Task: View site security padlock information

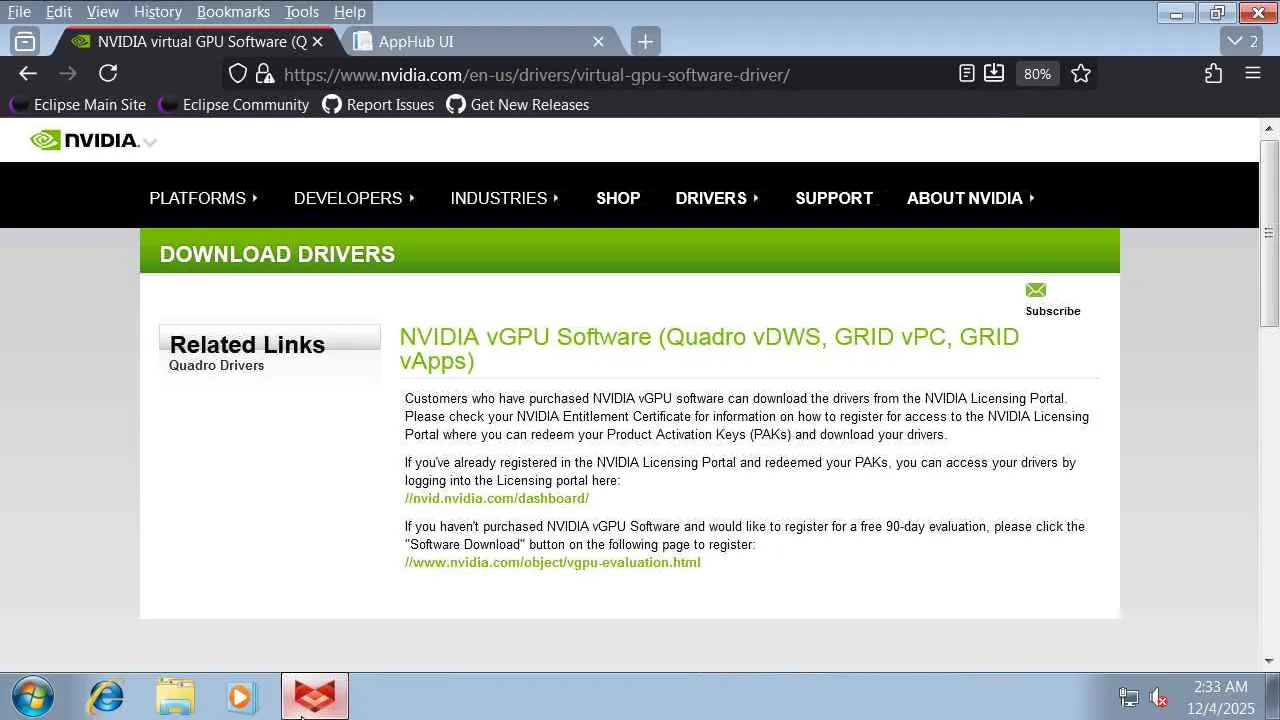Action: [265, 74]
